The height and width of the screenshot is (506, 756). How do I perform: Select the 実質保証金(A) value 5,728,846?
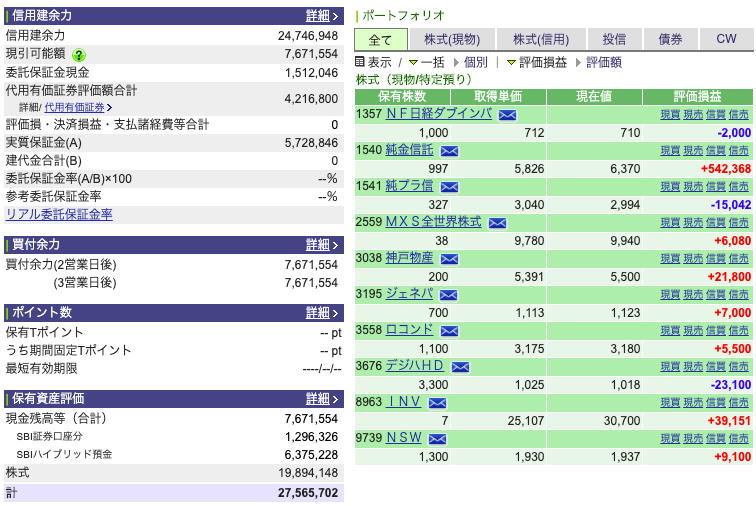[311, 143]
